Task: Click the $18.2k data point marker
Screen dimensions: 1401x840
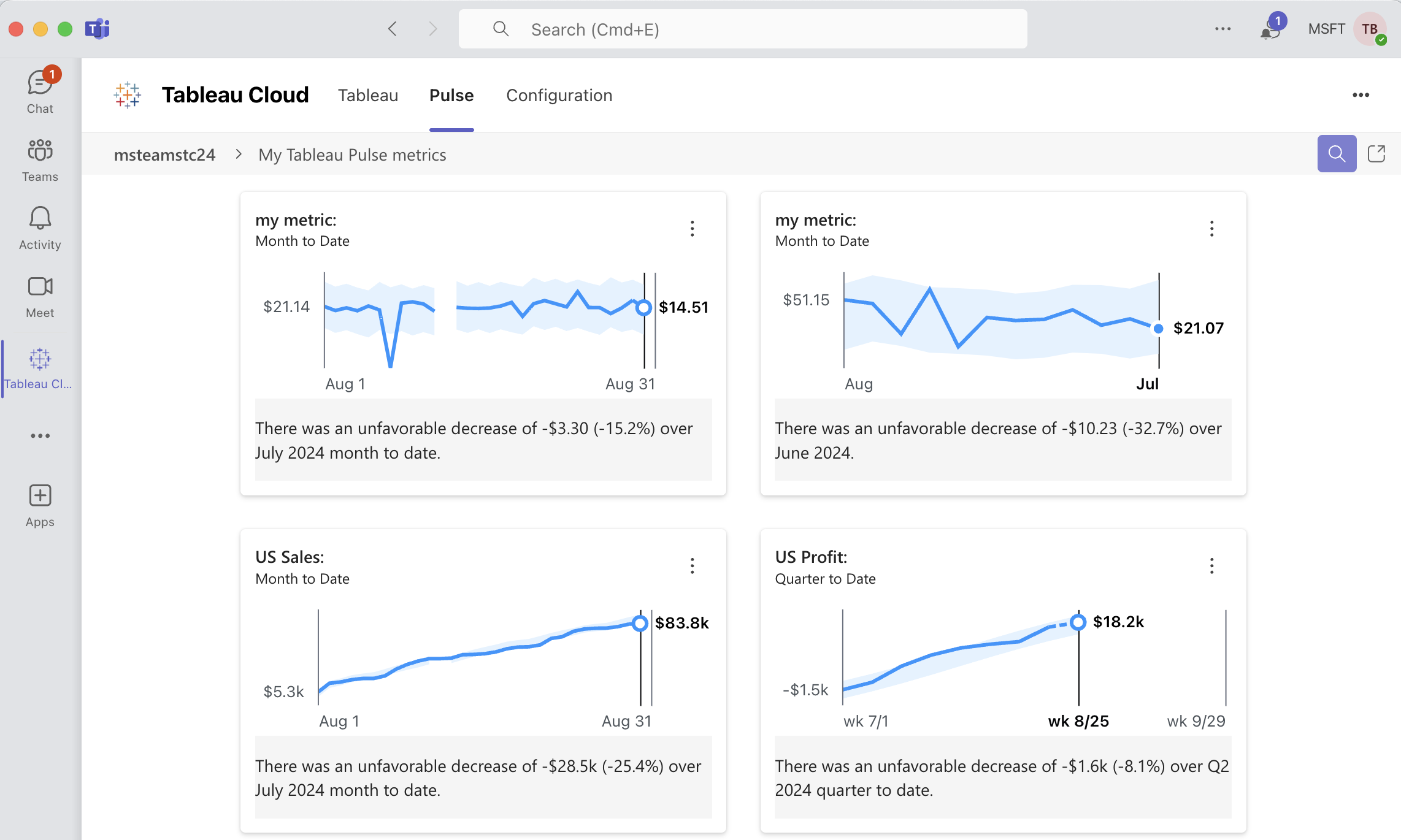Action: [x=1078, y=622]
